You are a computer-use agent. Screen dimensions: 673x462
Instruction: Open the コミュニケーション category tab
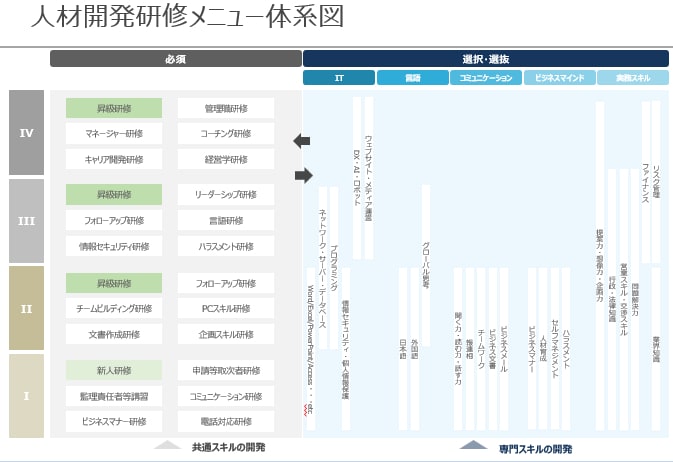[x=486, y=78]
